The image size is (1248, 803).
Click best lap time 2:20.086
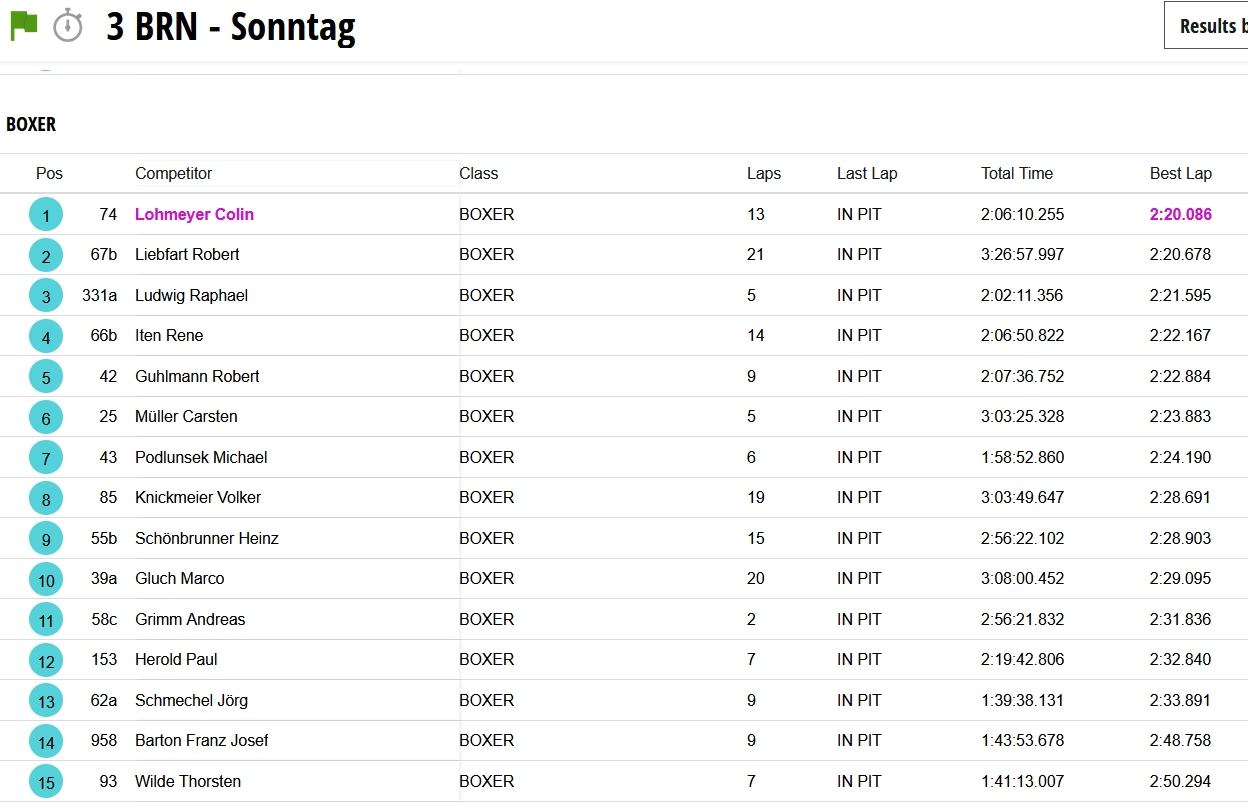pos(1180,215)
